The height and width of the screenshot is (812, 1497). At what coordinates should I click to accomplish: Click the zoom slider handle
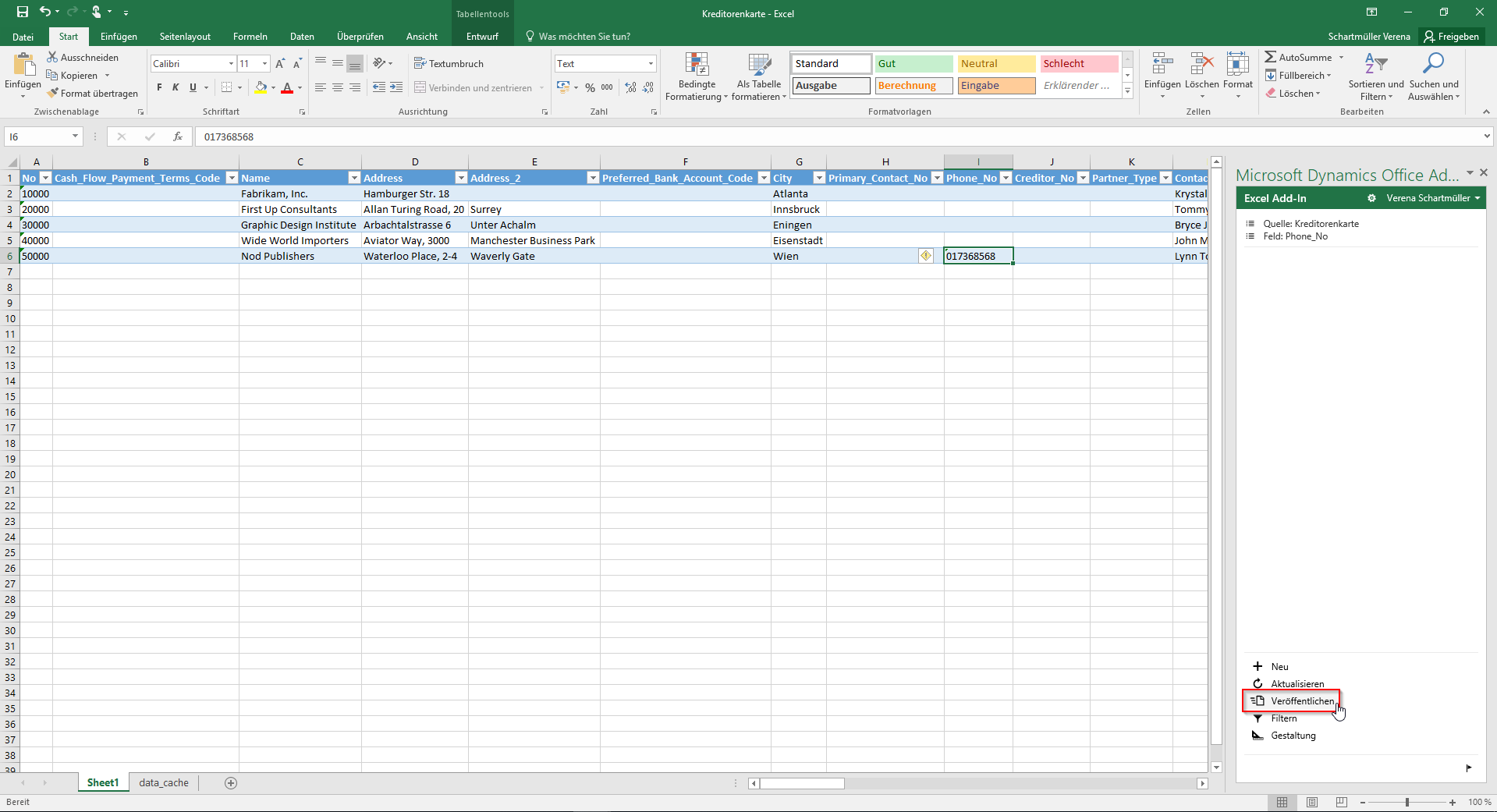[1407, 802]
